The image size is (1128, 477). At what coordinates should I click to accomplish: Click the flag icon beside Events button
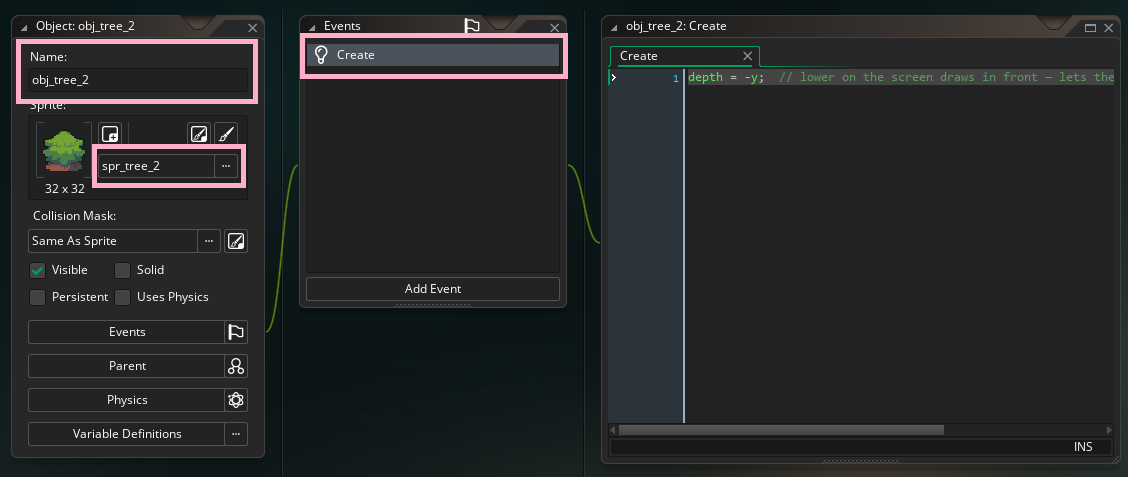click(x=236, y=332)
